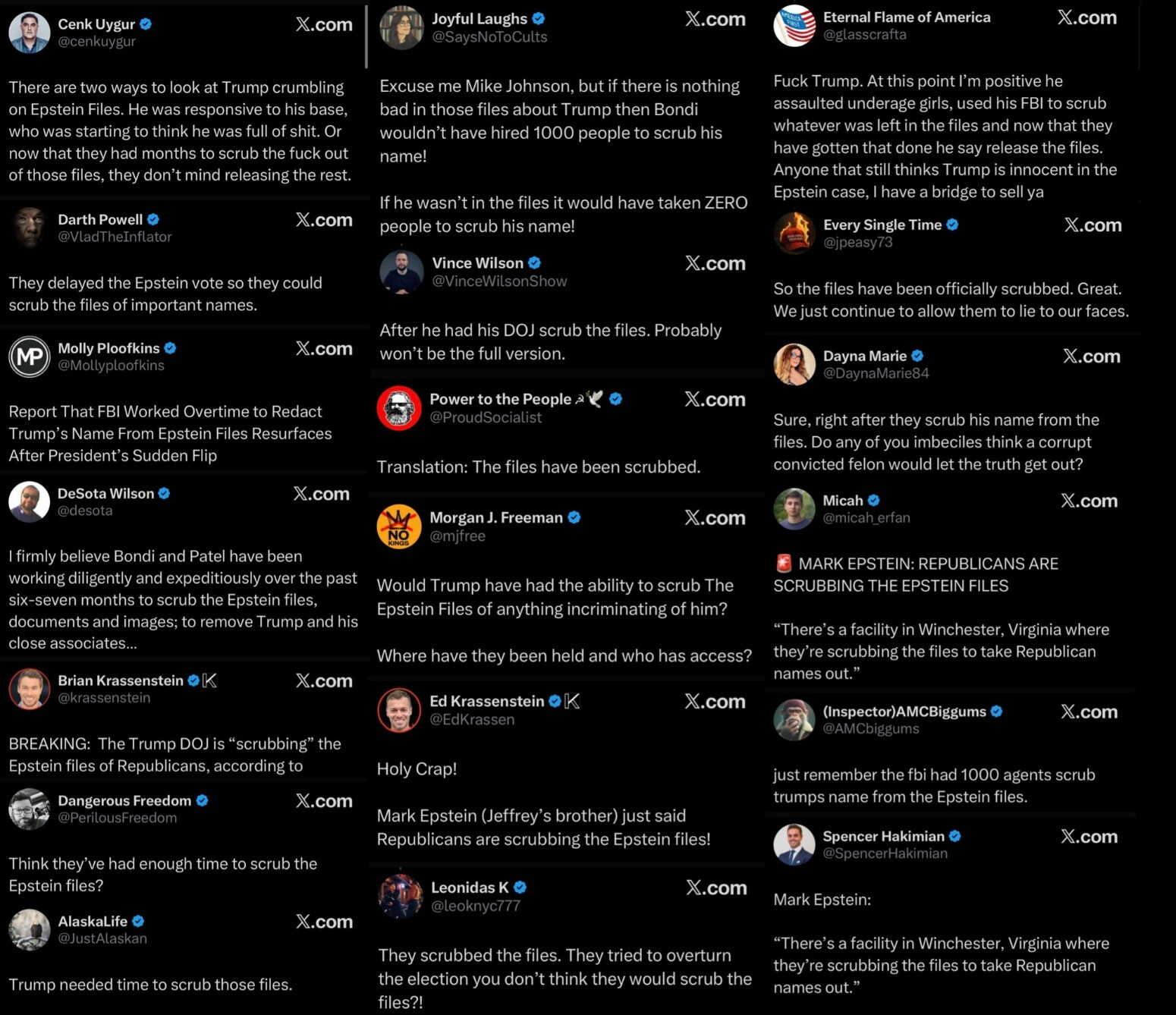Click the X.com logo on Spencer Hakimian's post

1089,837
